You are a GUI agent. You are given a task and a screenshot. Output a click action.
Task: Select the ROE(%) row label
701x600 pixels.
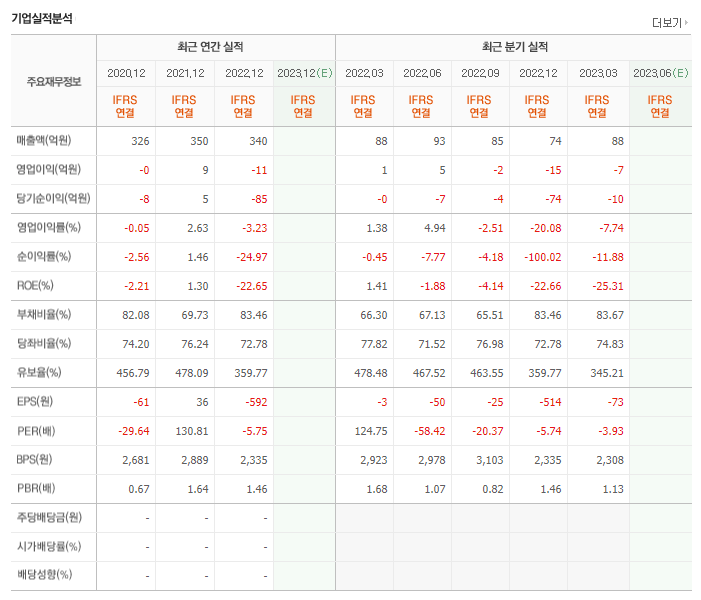point(35,285)
